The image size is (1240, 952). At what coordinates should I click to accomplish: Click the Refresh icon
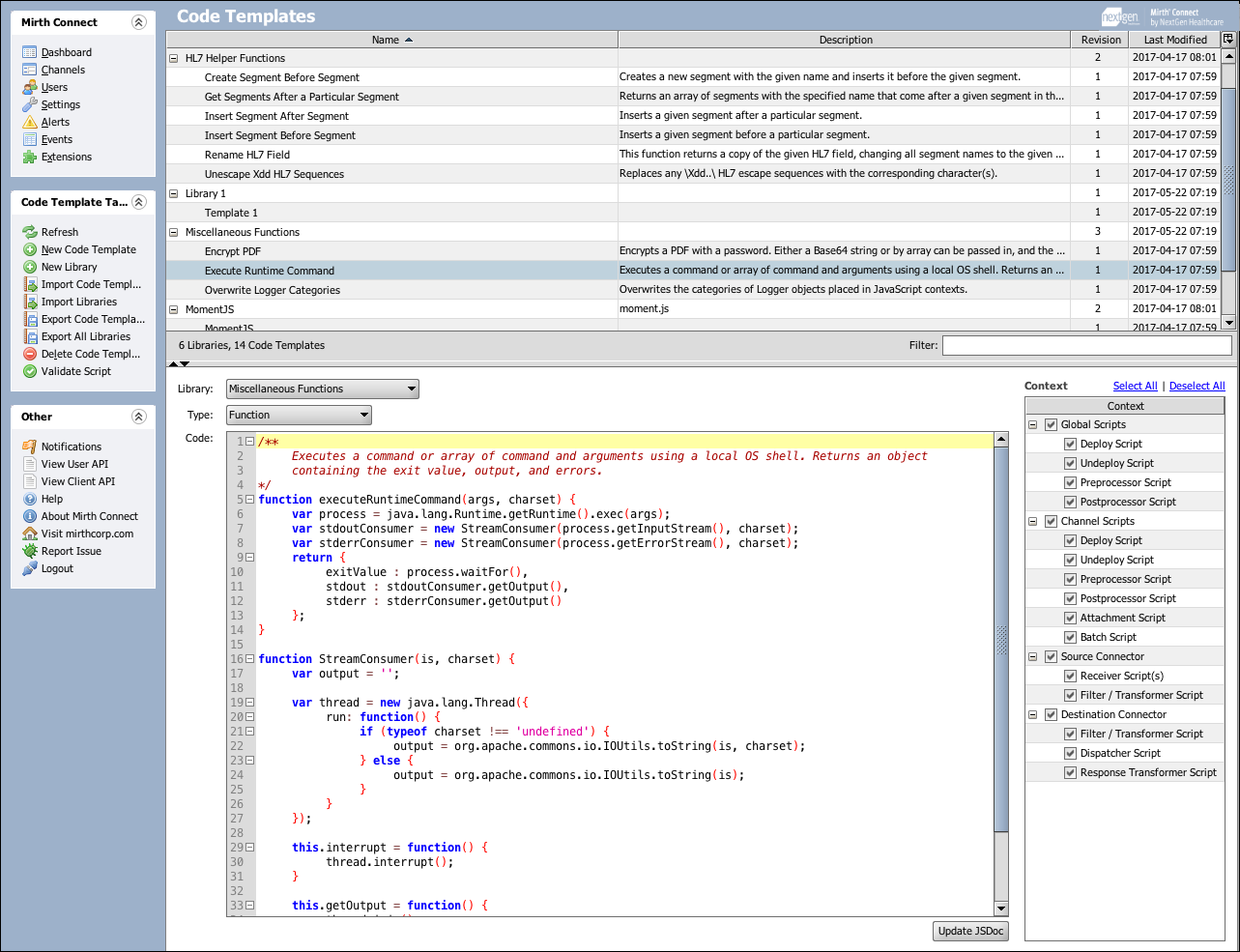point(30,232)
